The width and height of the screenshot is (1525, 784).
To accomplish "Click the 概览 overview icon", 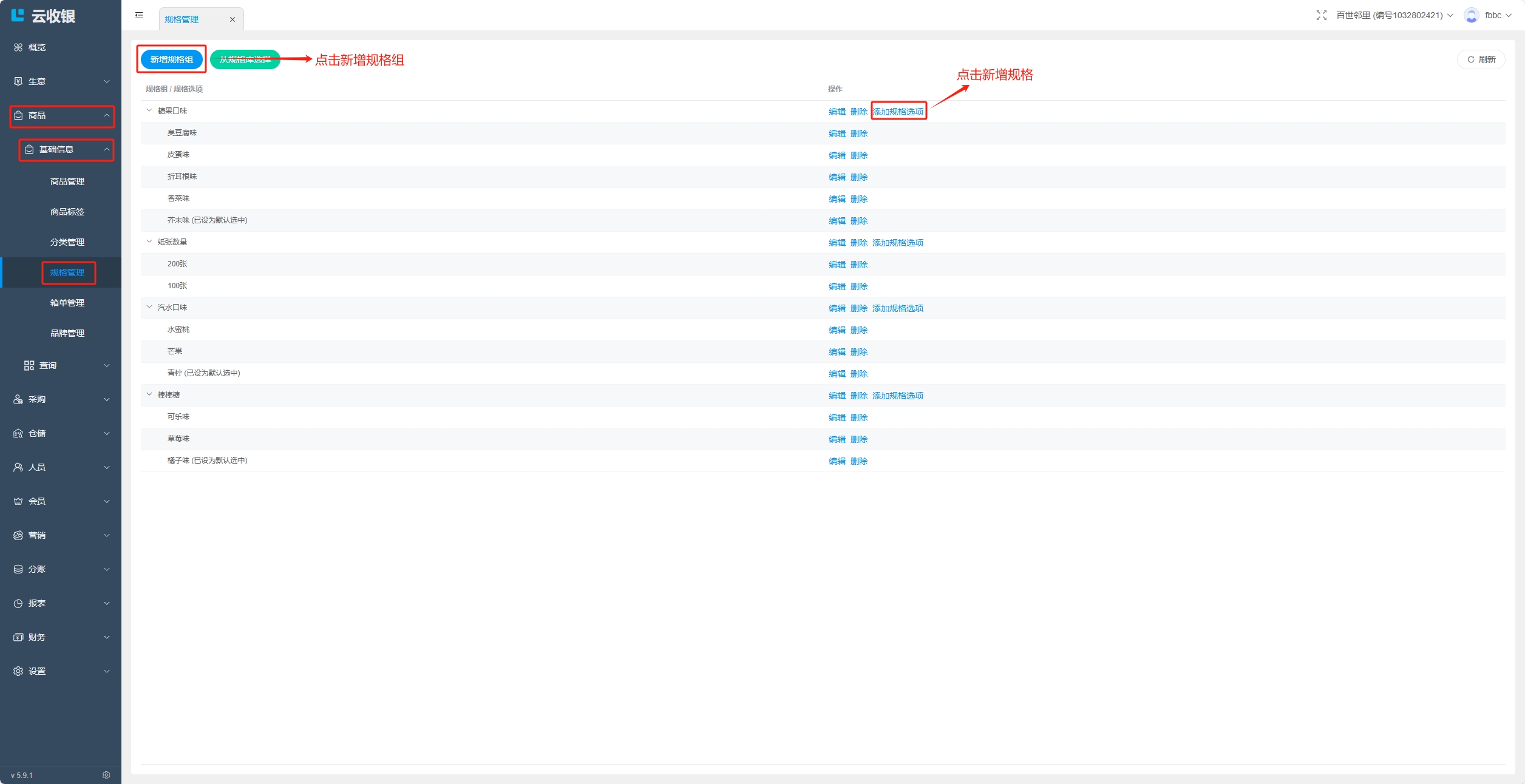I will click(x=18, y=47).
